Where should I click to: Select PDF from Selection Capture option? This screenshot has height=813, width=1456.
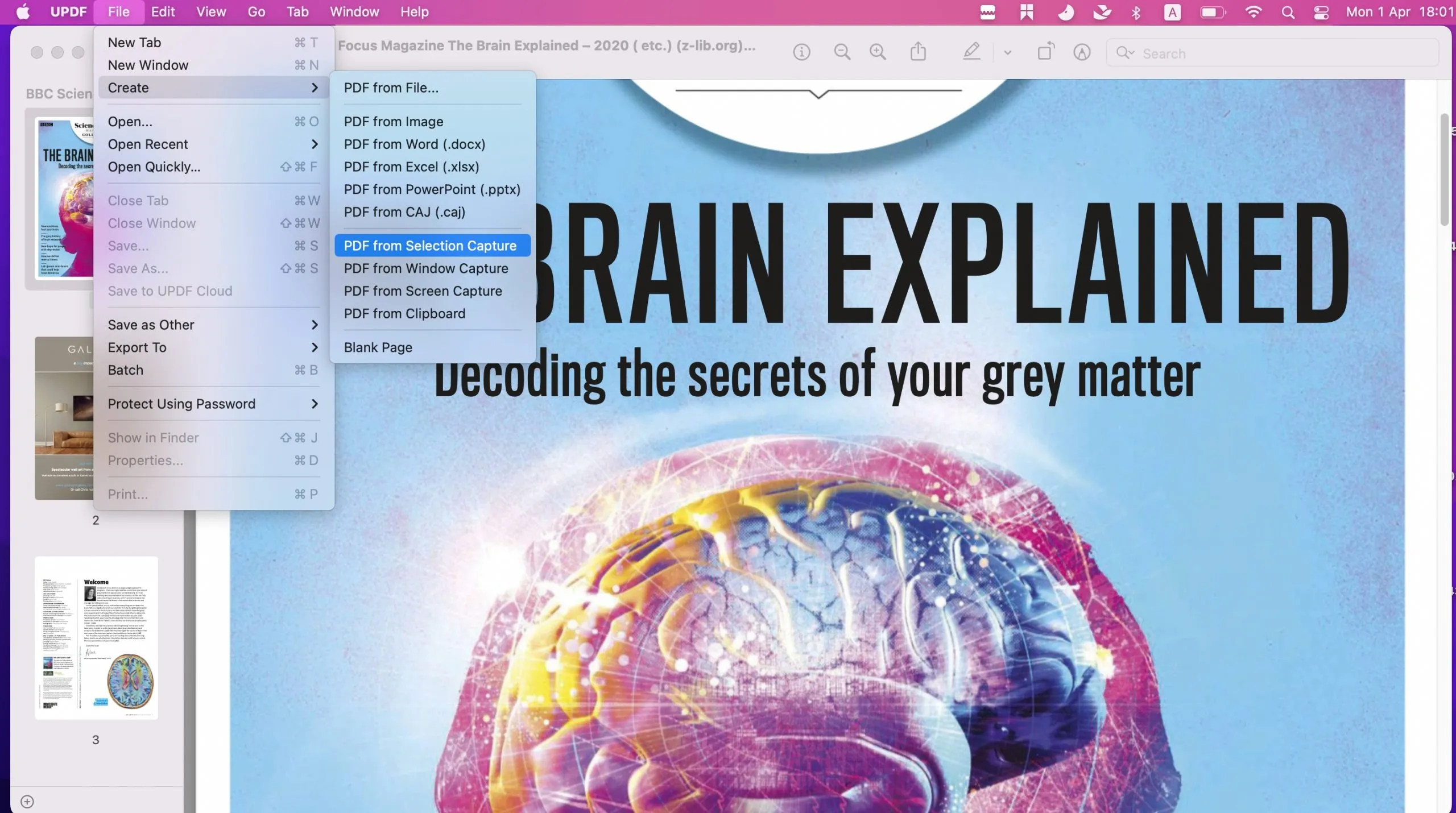(429, 245)
